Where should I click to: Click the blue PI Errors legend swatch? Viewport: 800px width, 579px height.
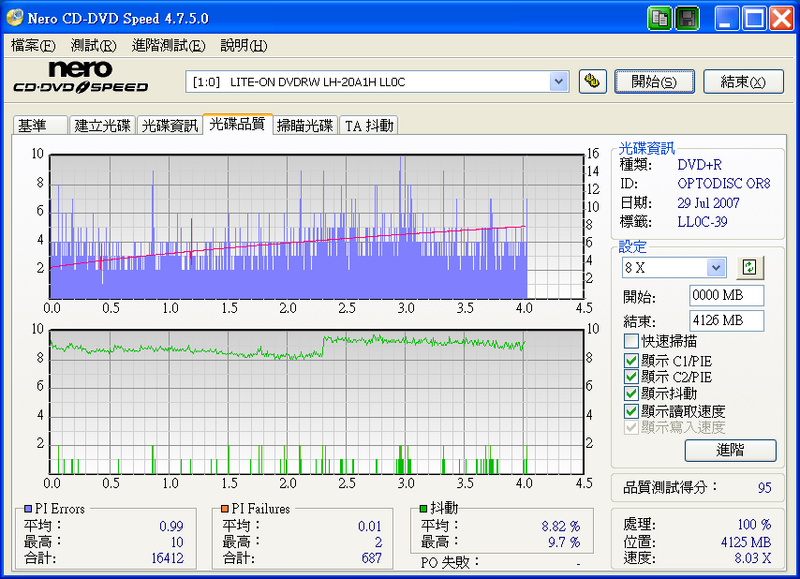tap(28, 509)
